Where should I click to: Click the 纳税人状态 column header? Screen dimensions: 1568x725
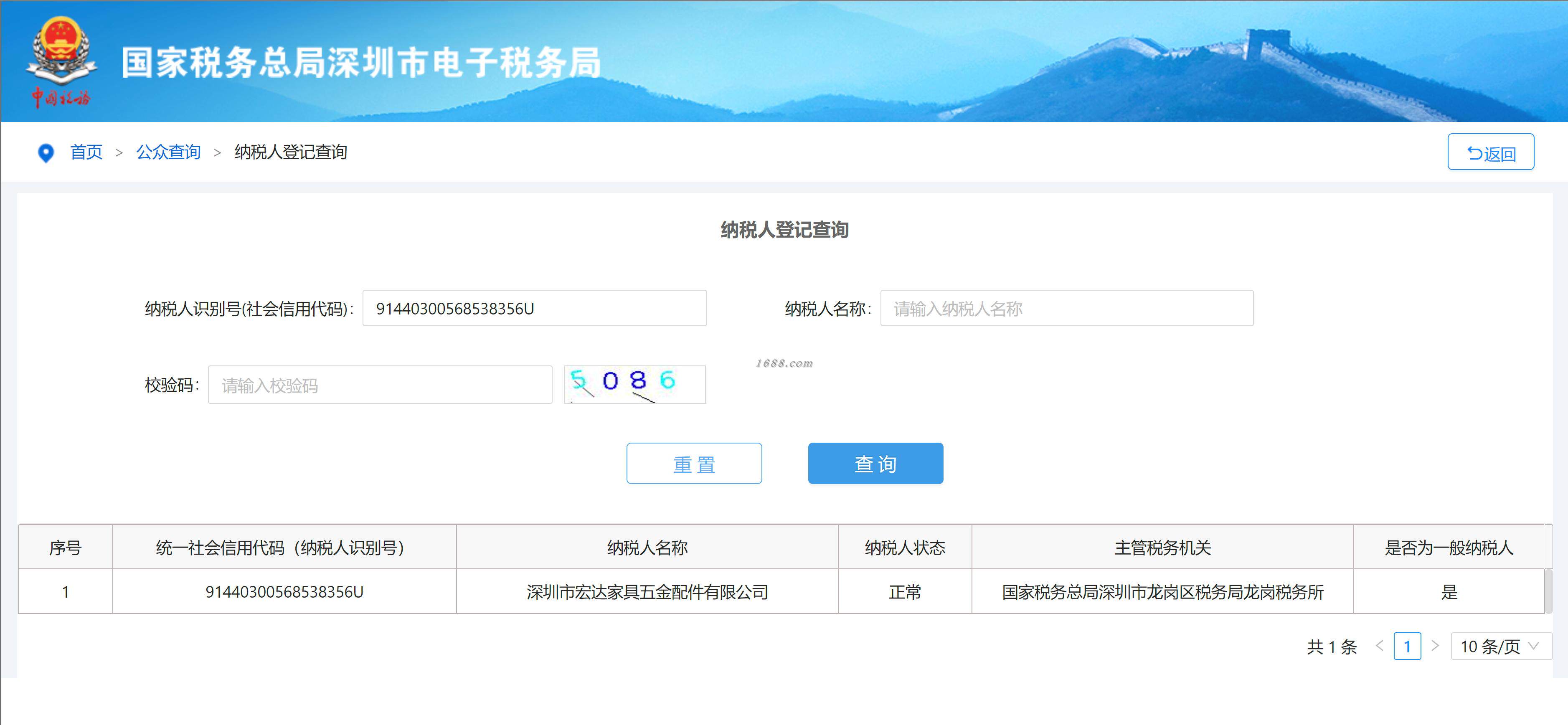click(x=905, y=547)
